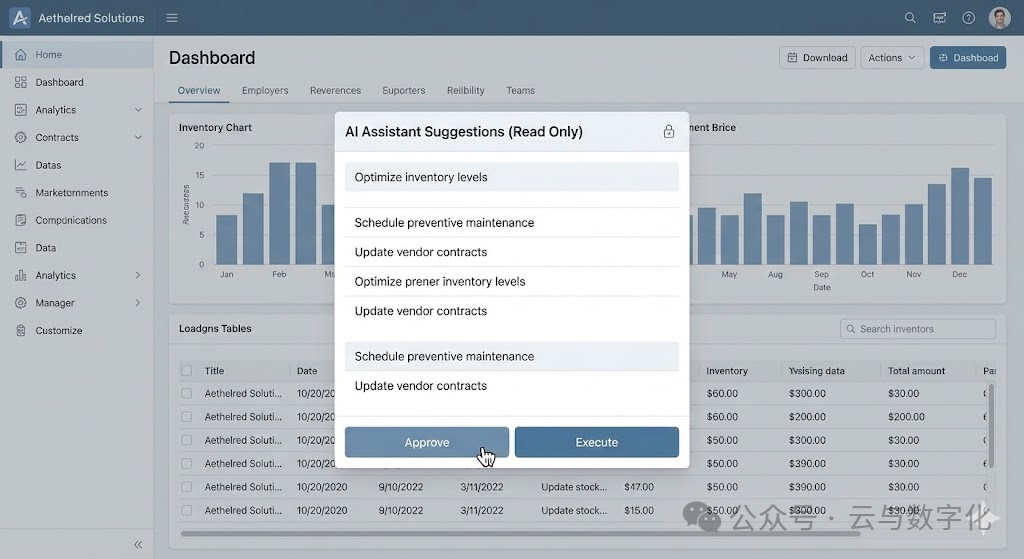Screen dimensions: 1024x559
Task: Click the Datas line chart icon
Action: pyautogui.click(x=21, y=165)
